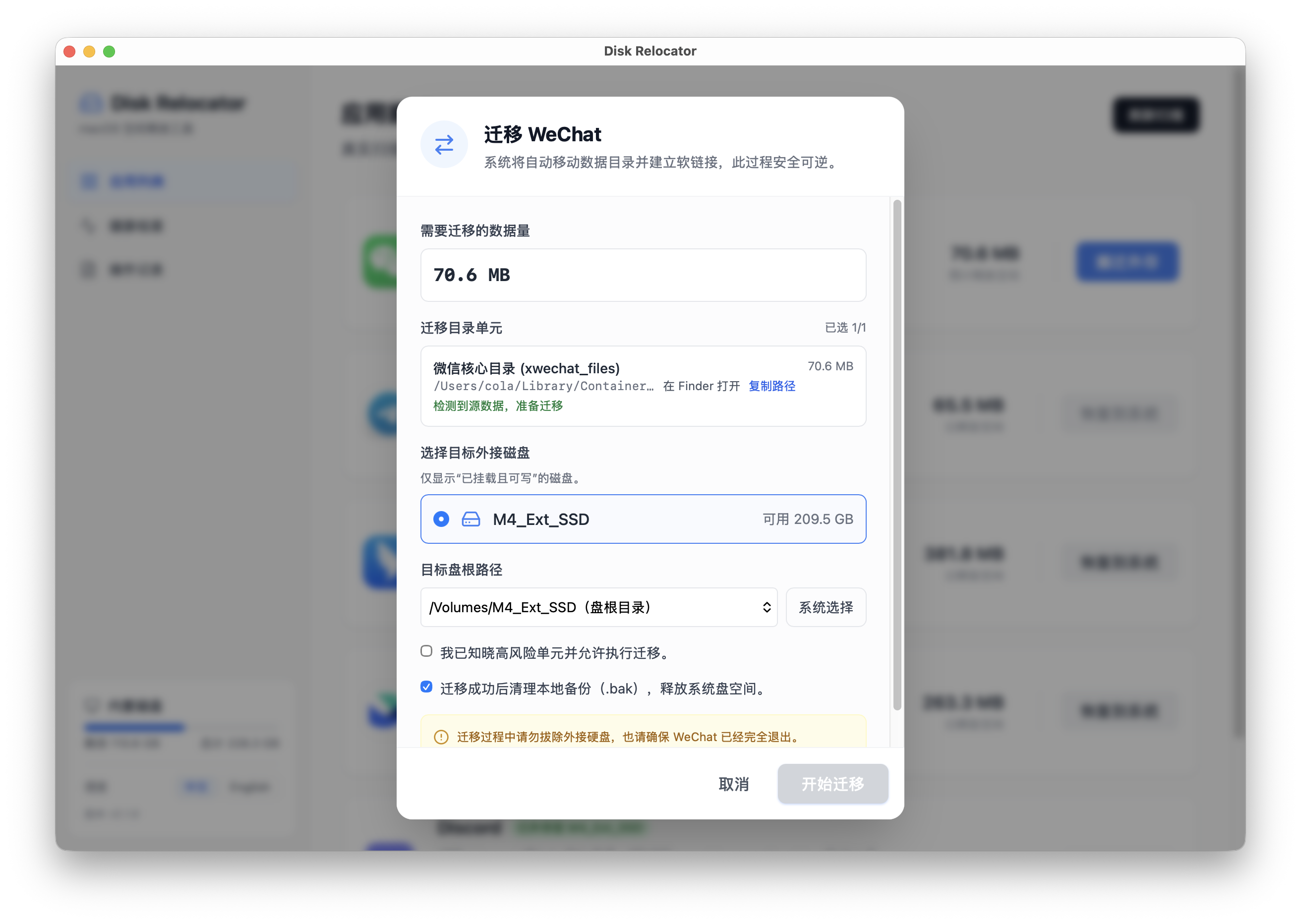Screen dimensions: 1301x924
Task: Select the first sidebar navigation item
Action: (x=136, y=181)
